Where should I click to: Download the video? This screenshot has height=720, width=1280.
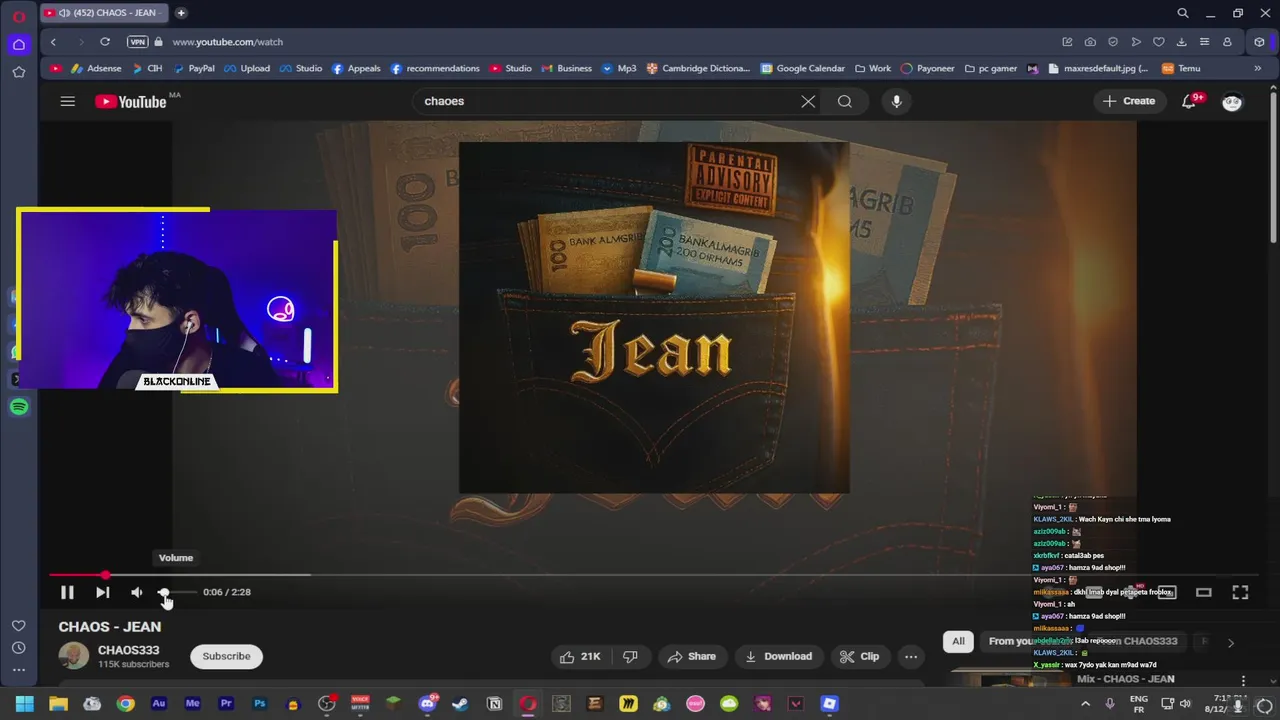click(x=778, y=656)
